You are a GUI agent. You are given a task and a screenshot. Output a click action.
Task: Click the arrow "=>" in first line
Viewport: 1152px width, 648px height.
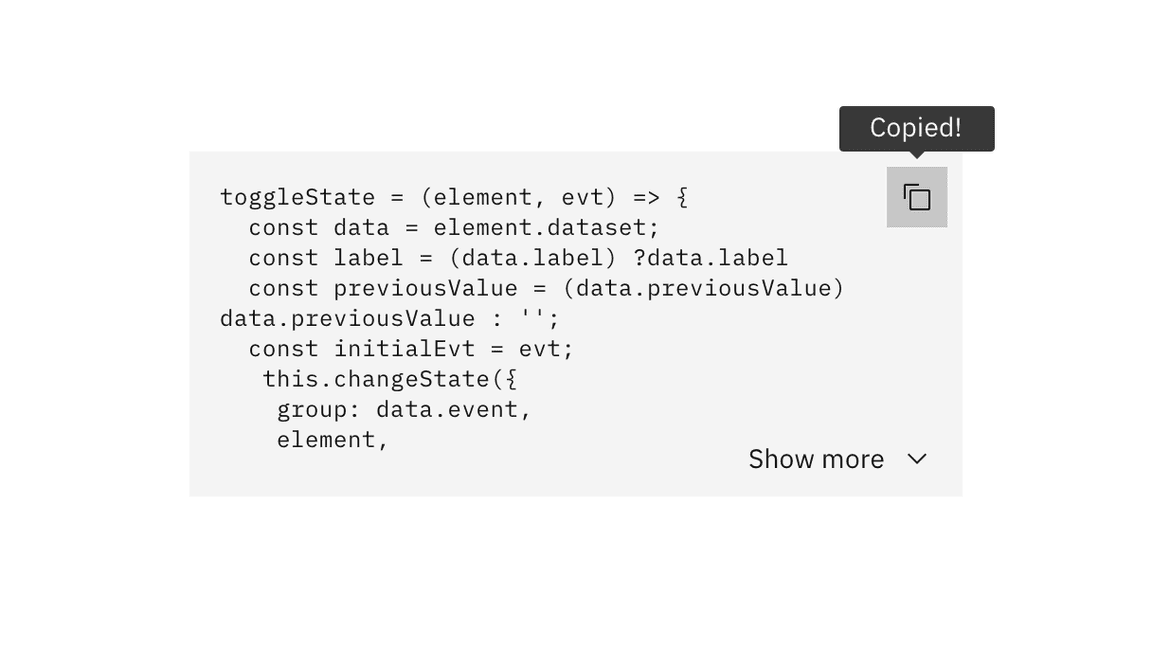(646, 197)
